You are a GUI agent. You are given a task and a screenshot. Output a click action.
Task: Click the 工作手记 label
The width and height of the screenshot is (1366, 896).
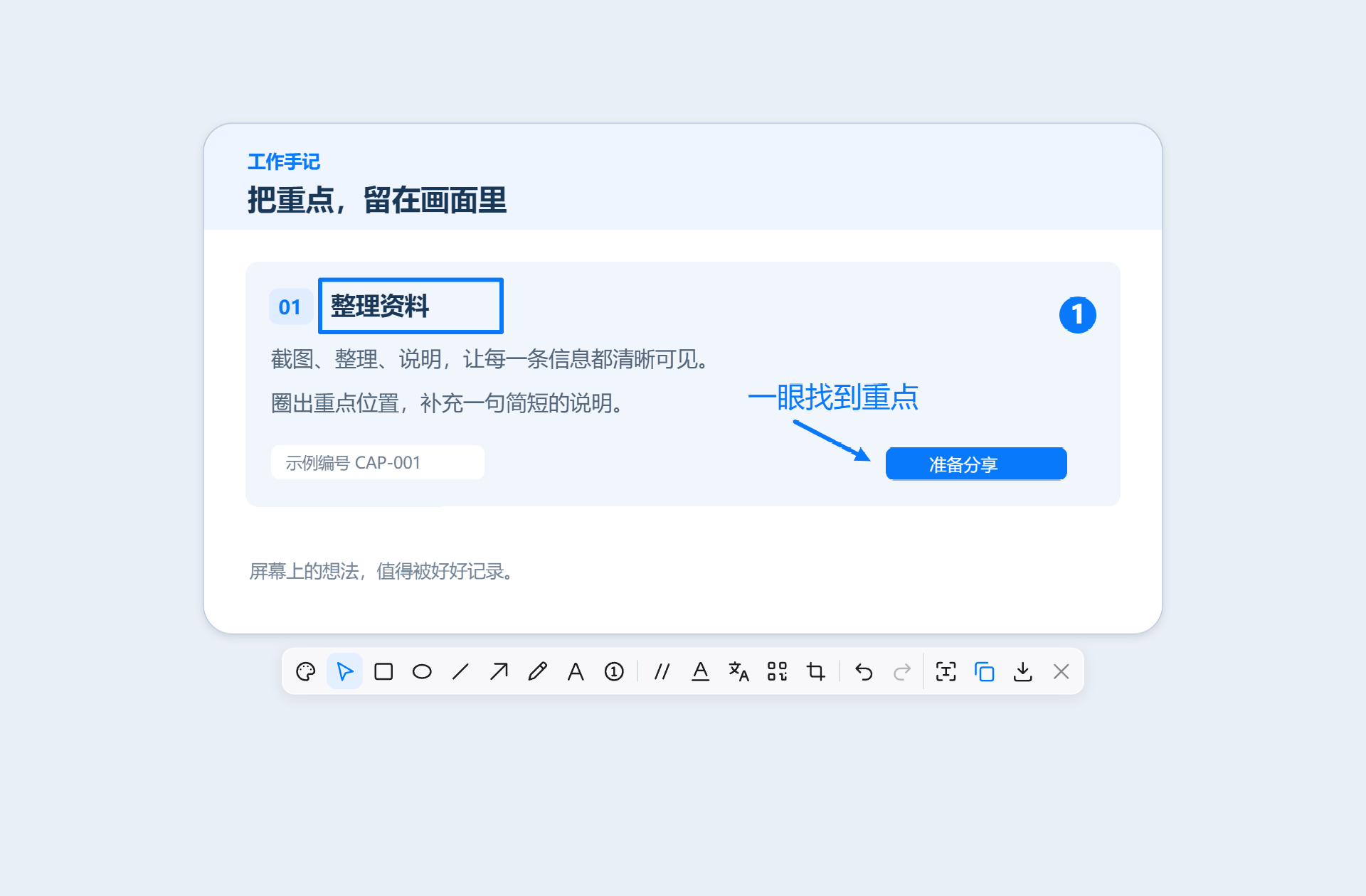284,161
